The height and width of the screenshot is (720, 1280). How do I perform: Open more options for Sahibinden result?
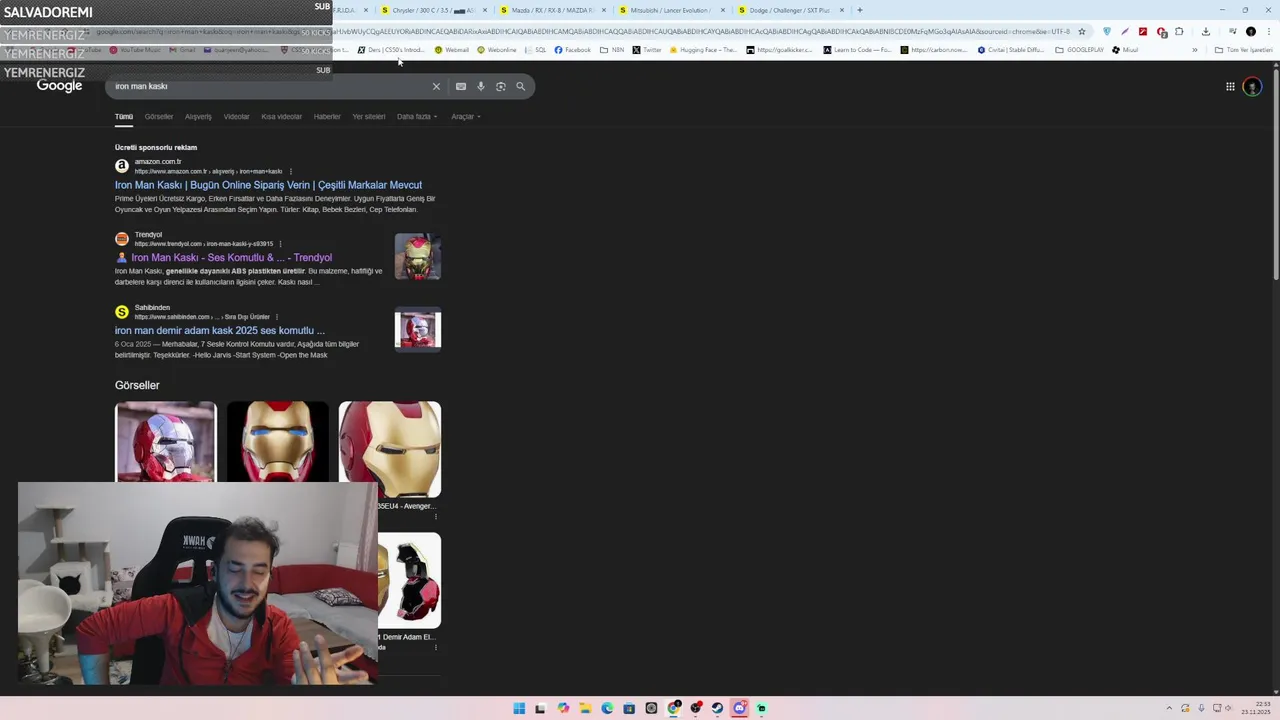277,317
